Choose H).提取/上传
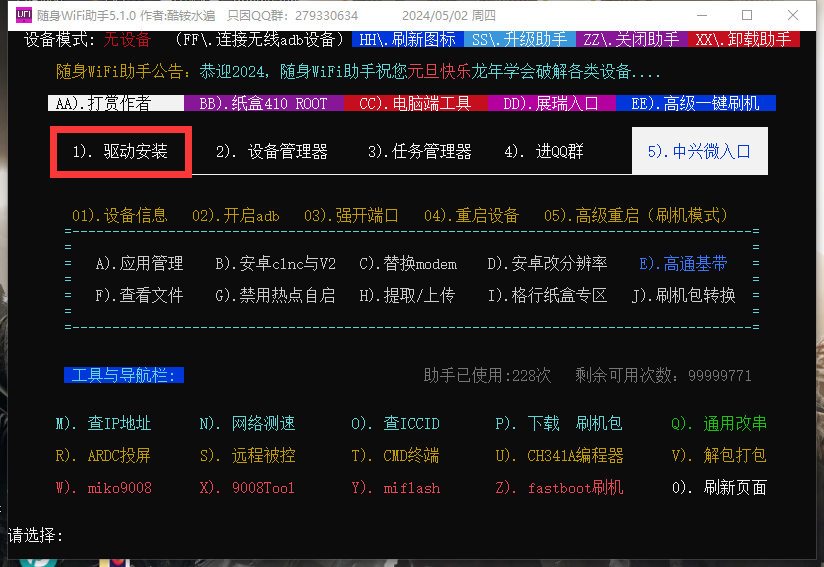The width and height of the screenshot is (824, 567). point(407,295)
